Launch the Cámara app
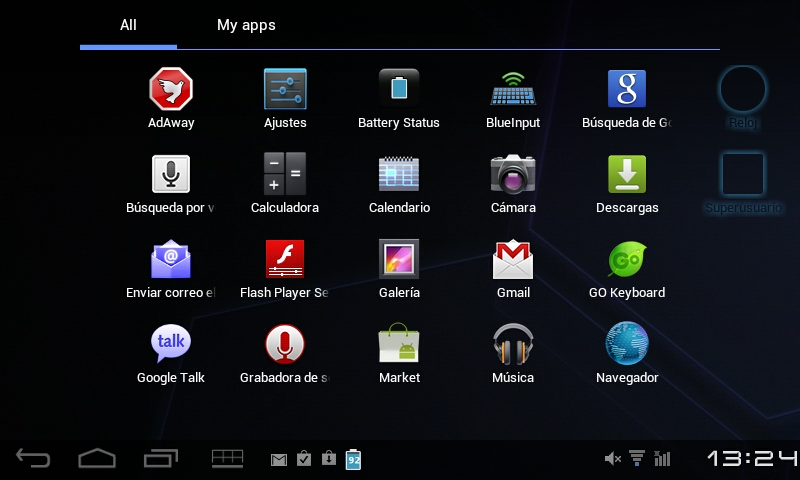Image resolution: width=800 pixels, height=480 pixels. [513, 184]
